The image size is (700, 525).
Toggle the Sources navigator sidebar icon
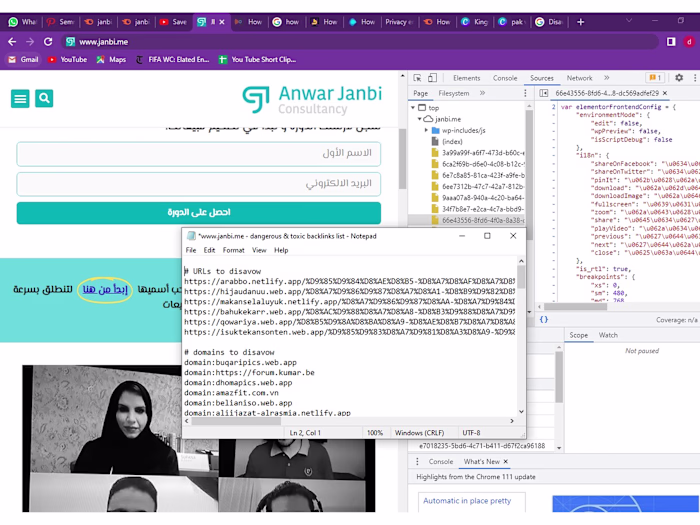(x=543, y=93)
